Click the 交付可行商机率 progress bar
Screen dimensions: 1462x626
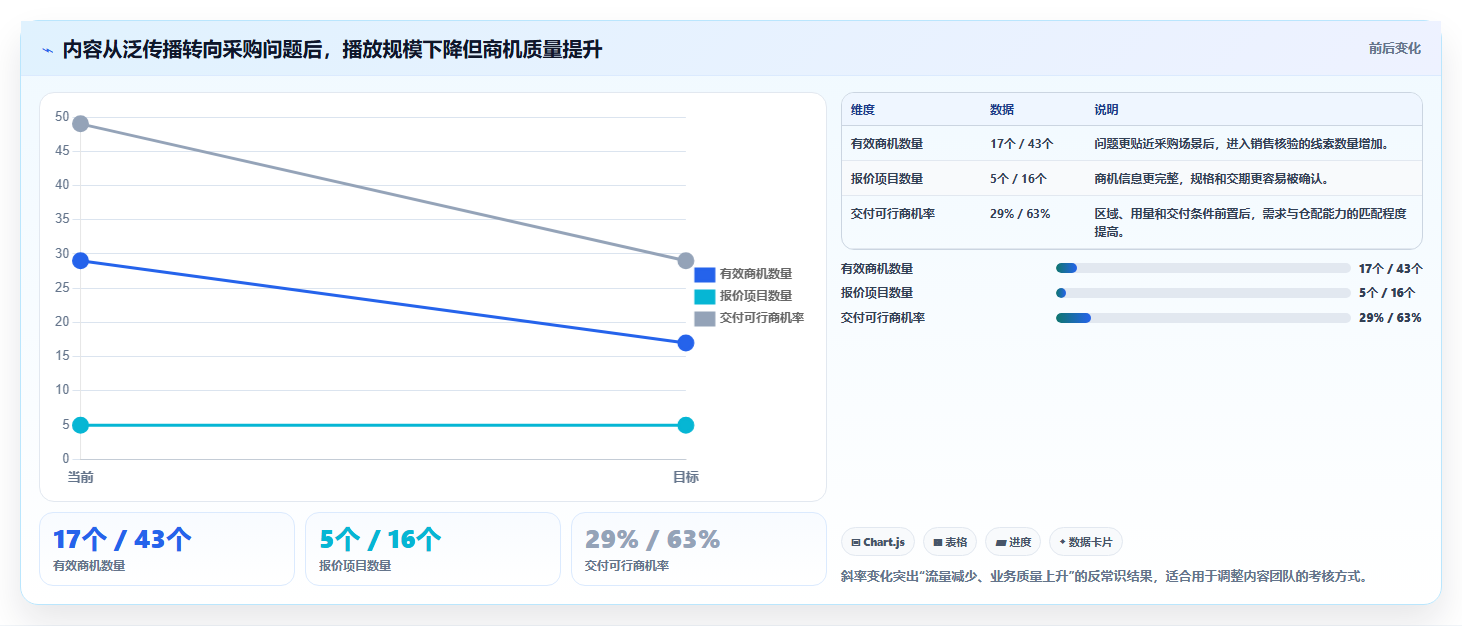click(x=1203, y=318)
